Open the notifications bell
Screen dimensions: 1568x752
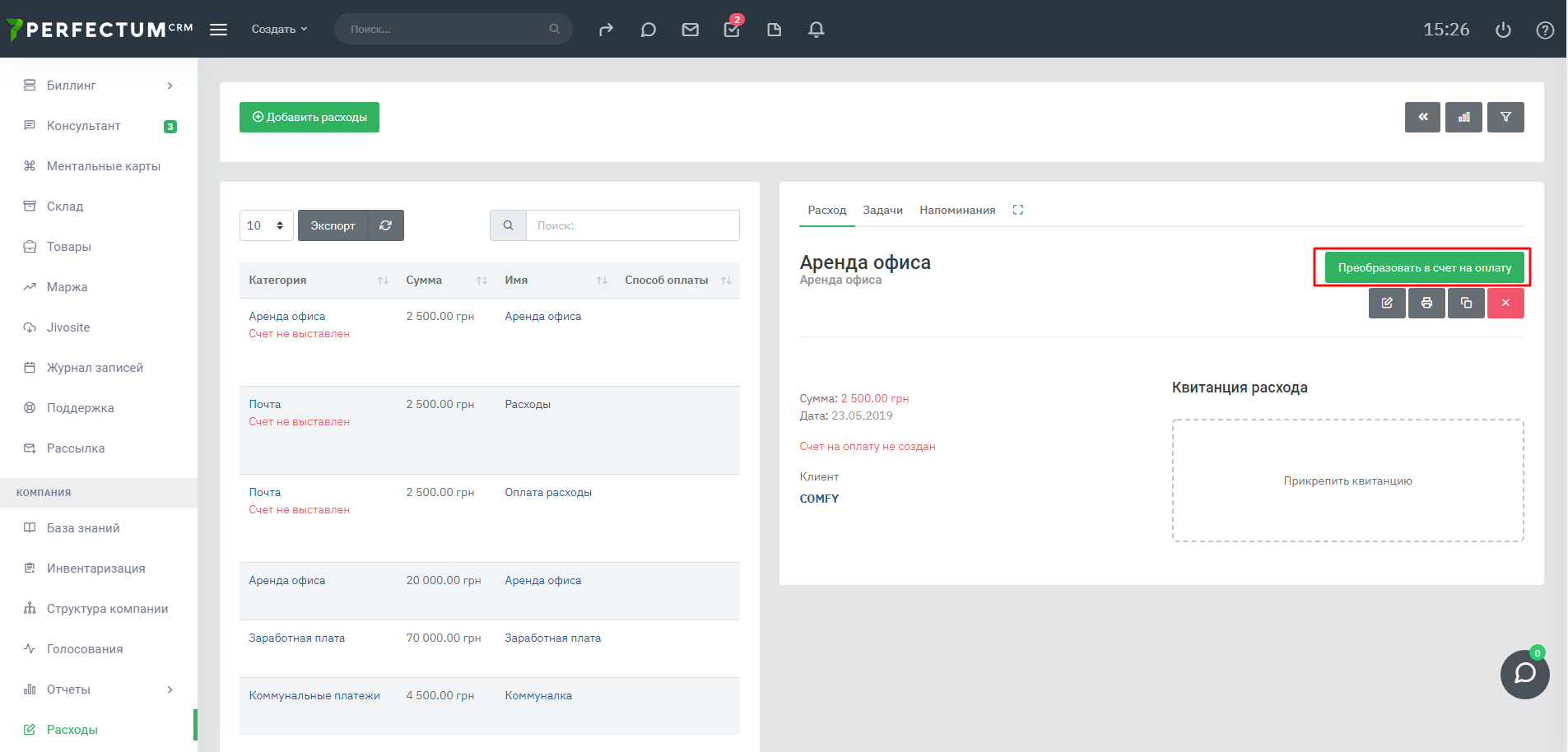click(816, 30)
